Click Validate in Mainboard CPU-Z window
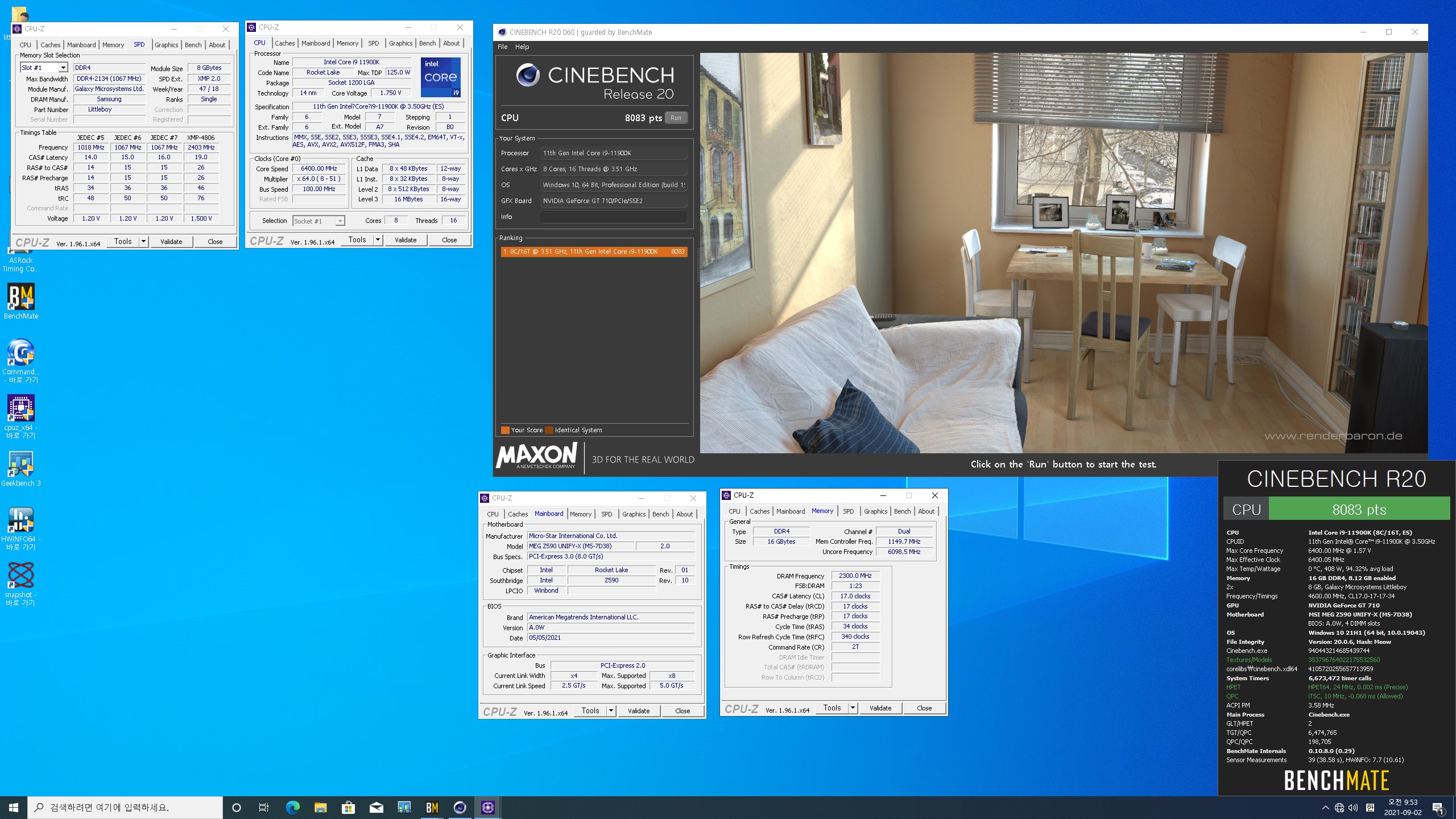The height and width of the screenshot is (819, 1456). [x=639, y=711]
